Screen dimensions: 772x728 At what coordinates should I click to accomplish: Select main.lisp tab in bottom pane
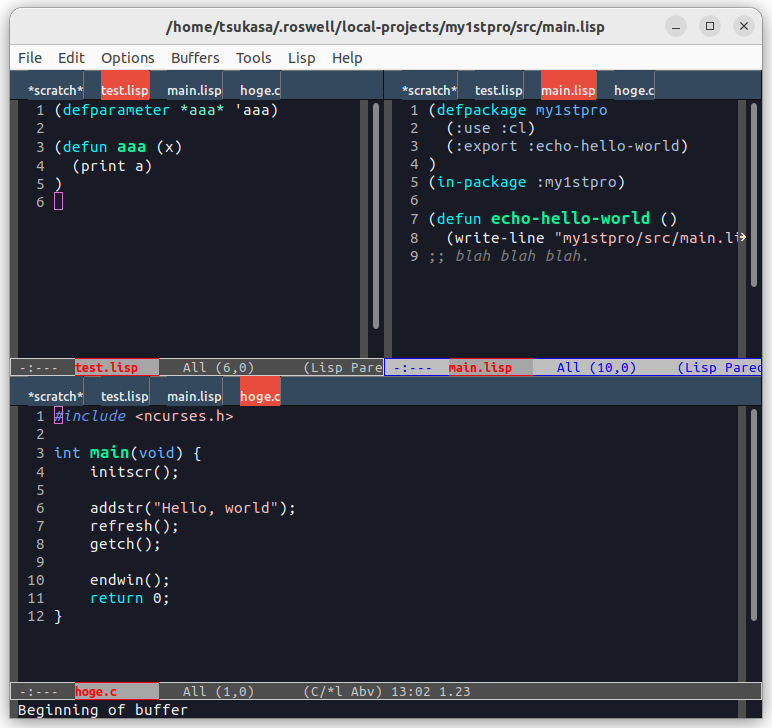(x=194, y=396)
